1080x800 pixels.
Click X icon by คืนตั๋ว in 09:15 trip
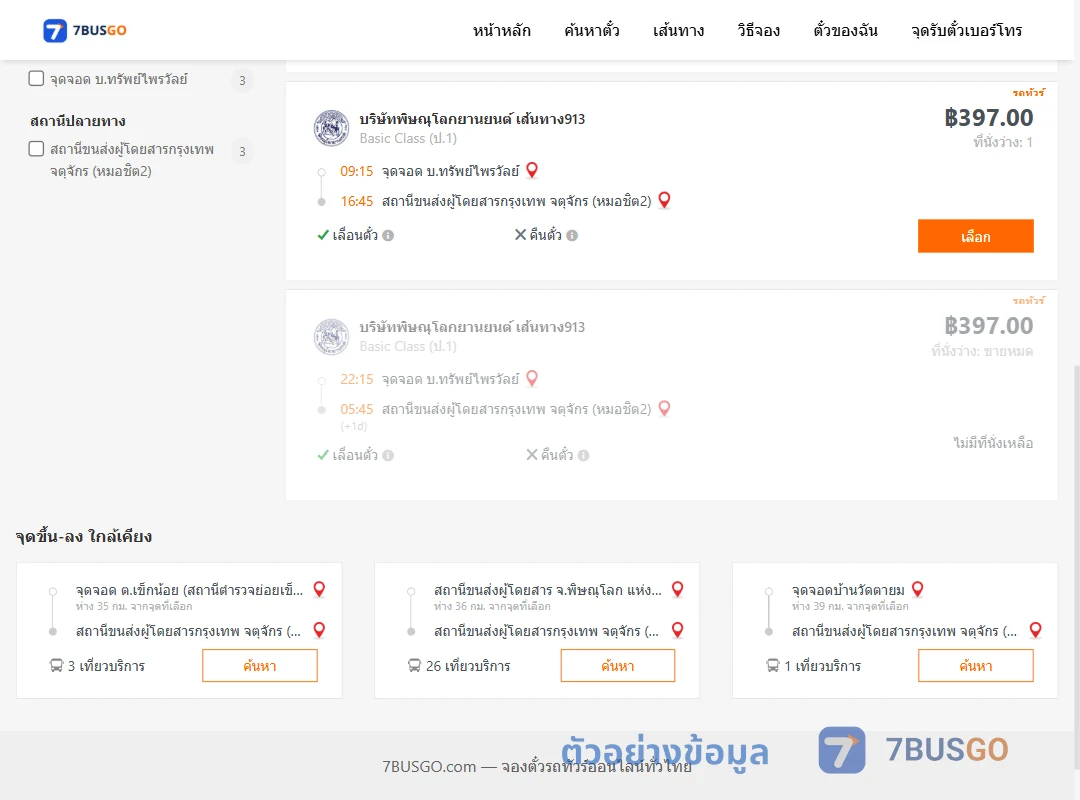[521, 235]
